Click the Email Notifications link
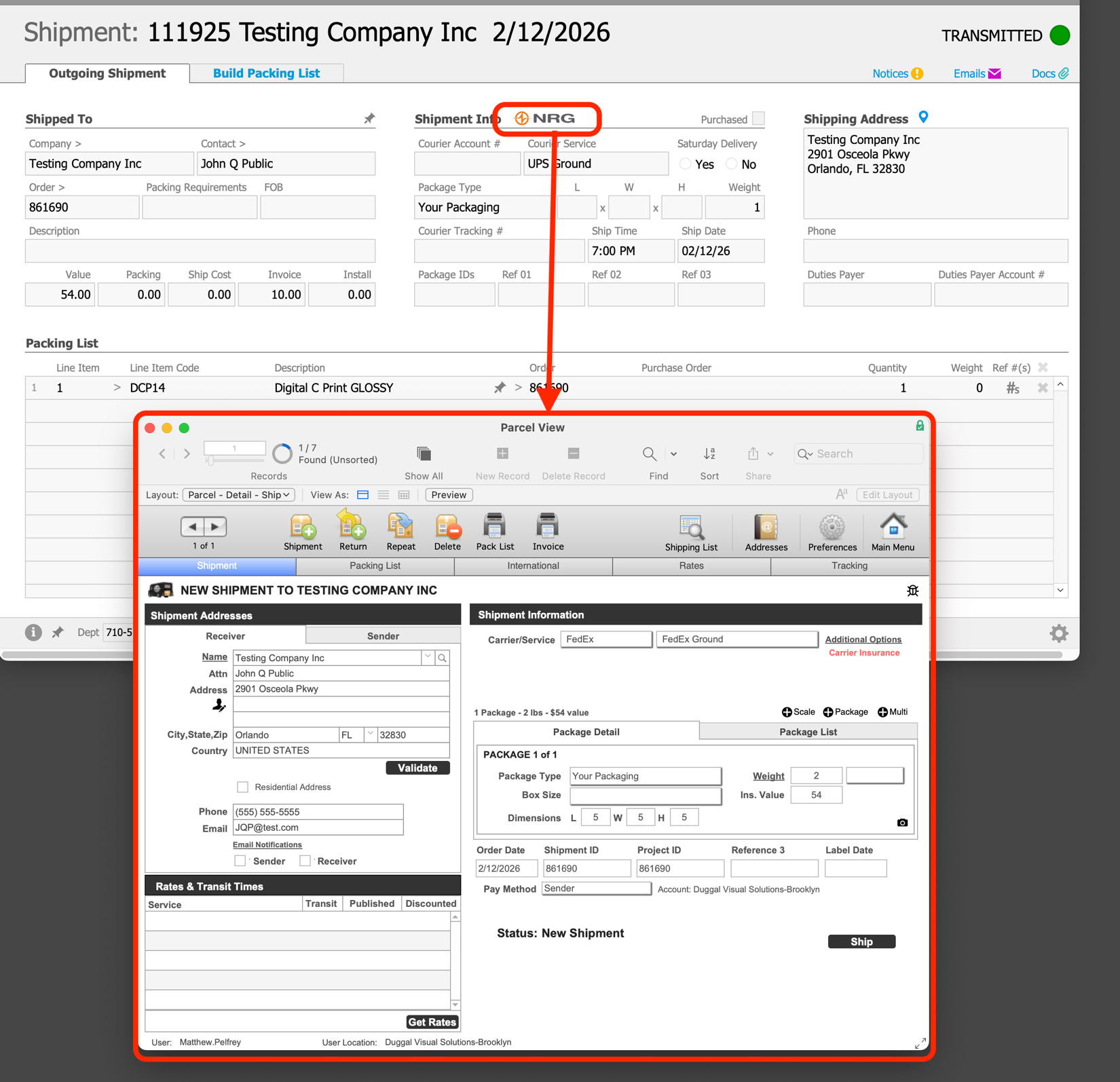This screenshot has height=1082, width=1120. [x=267, y=844]
